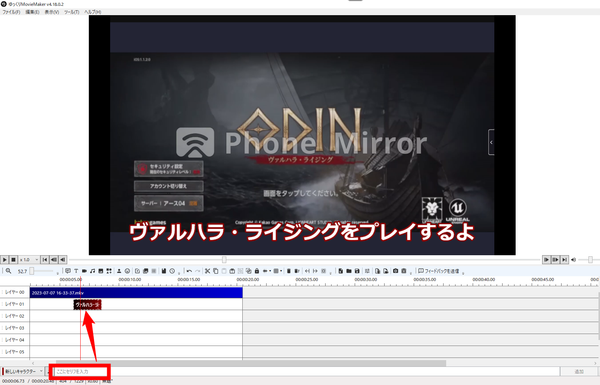
Task: Click the 00:00:30.00 mark on the ruler
Action: [x=366, y=280]
